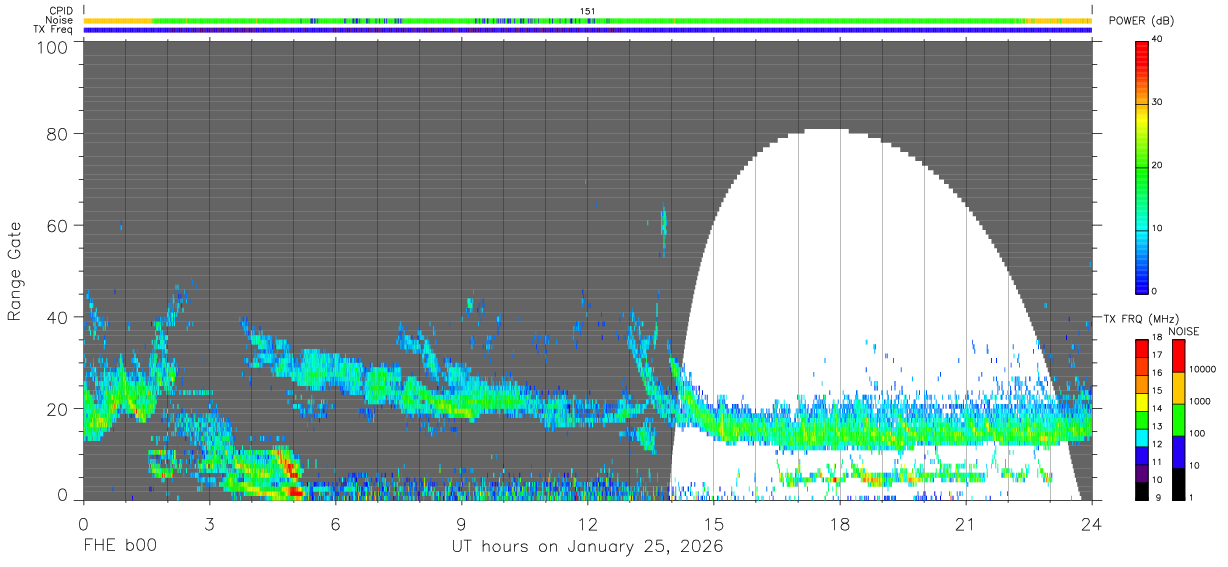This screenshot has width=1228, height=567.
Task: Click the TX Freq row label
Action: point(52,29)
